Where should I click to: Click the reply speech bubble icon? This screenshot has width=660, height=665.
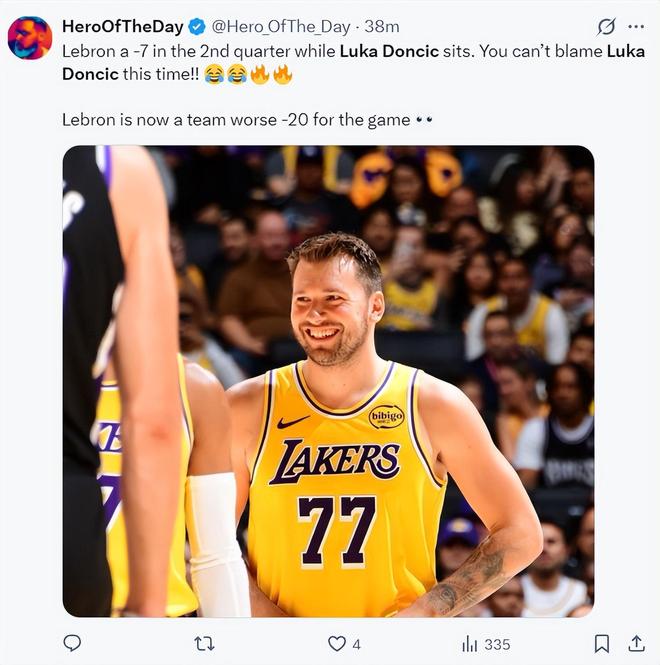tap(72, 644)
